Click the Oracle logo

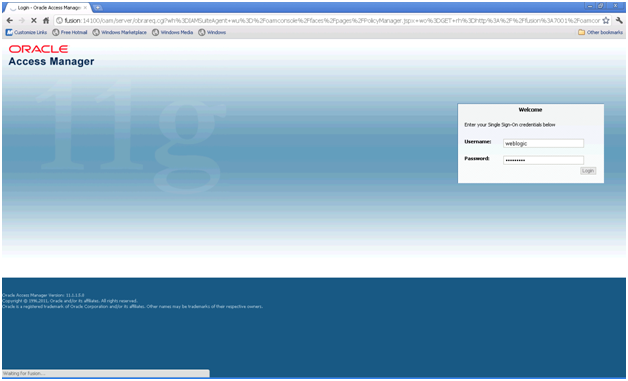[38, 49]
